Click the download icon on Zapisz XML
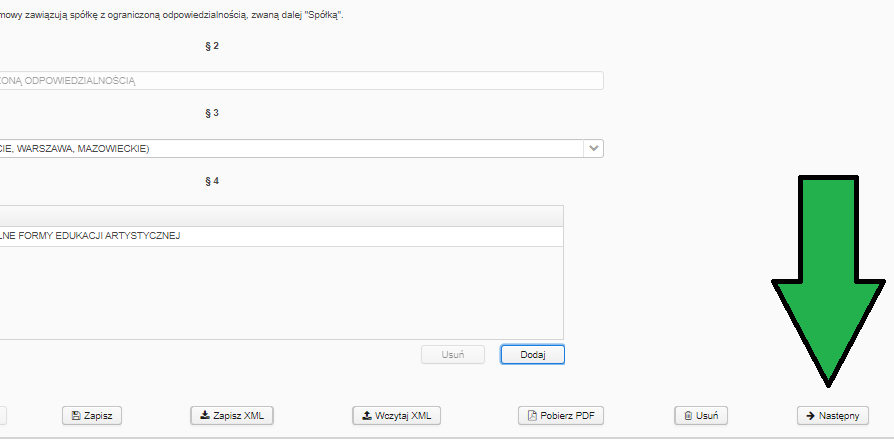 [205, 416]
